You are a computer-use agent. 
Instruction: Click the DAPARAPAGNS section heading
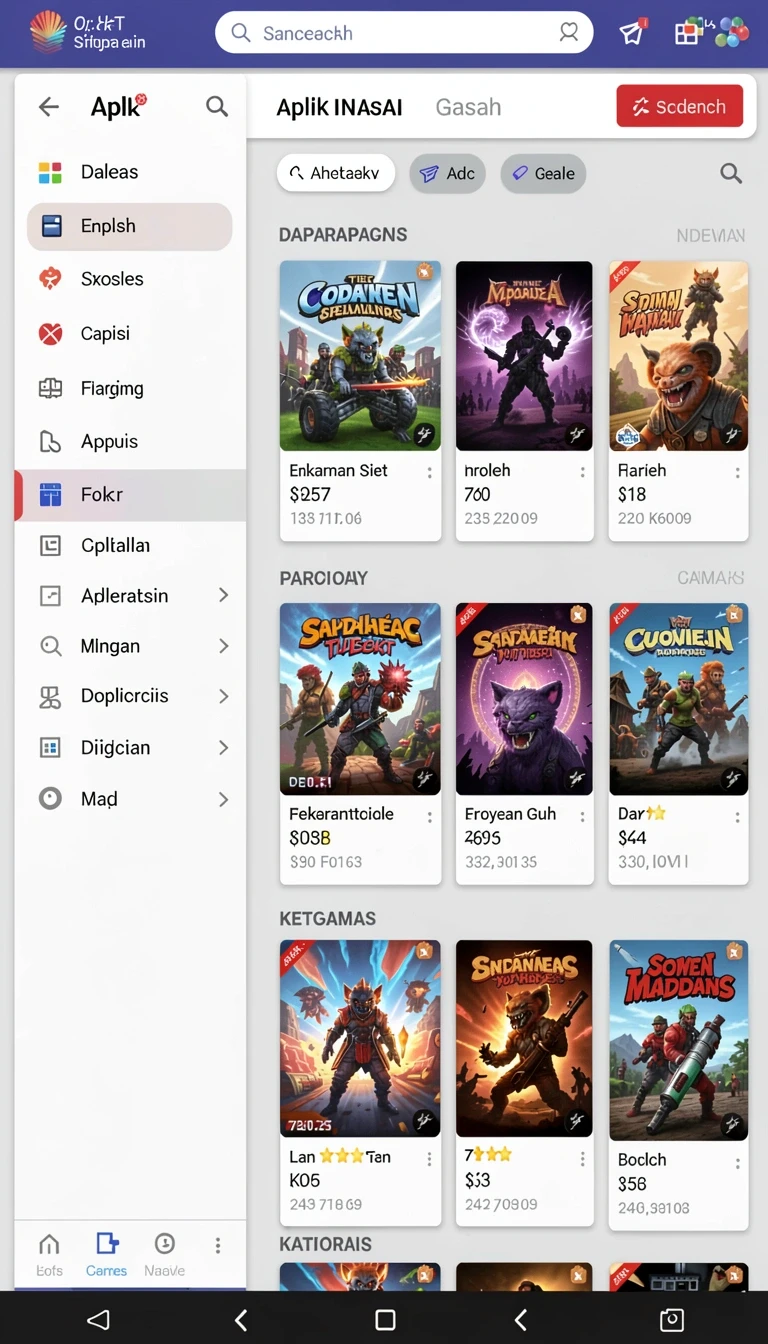(343, 235)
